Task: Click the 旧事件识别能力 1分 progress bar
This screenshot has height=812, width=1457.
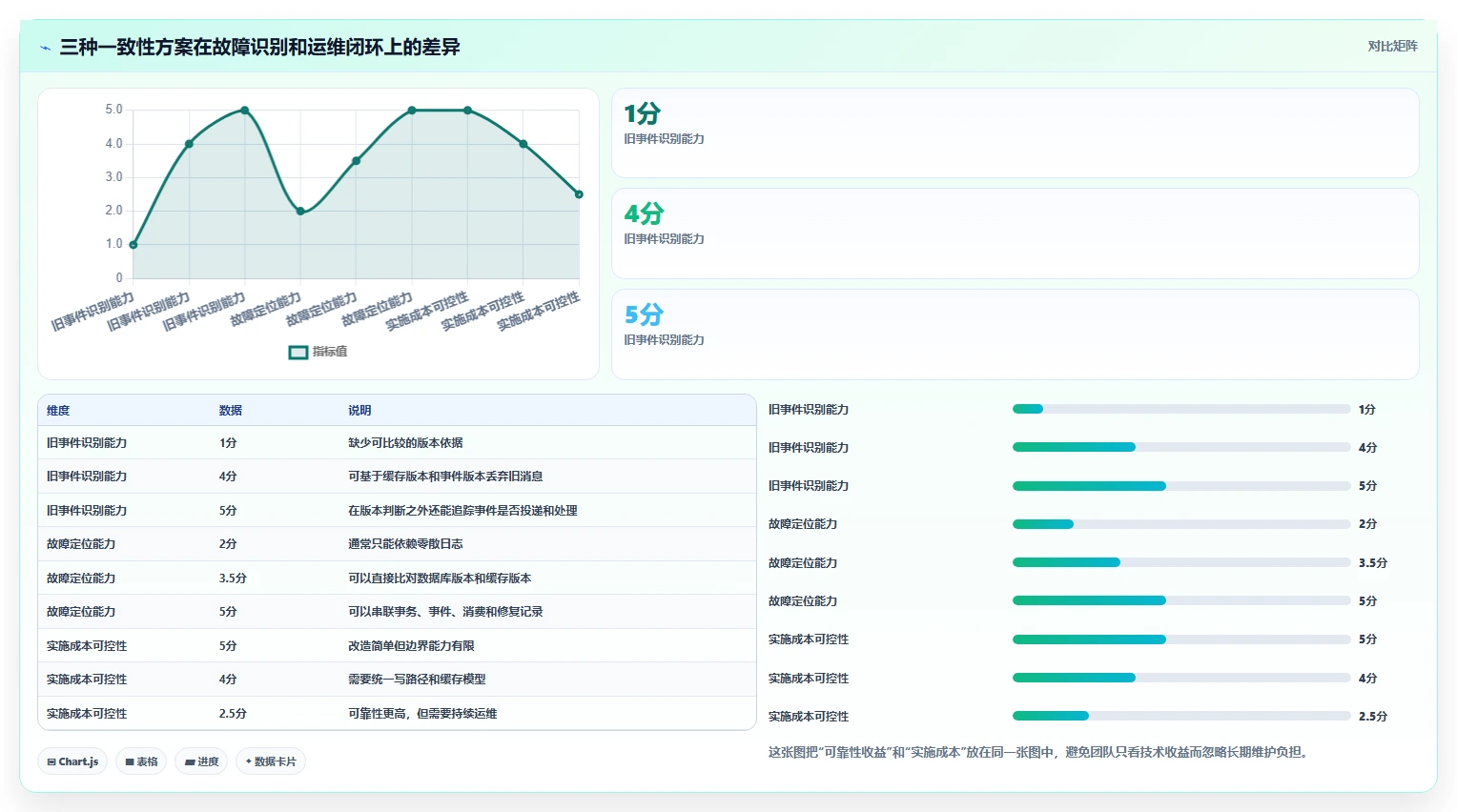Action: pyautogui.click(x=1181, y=409)
